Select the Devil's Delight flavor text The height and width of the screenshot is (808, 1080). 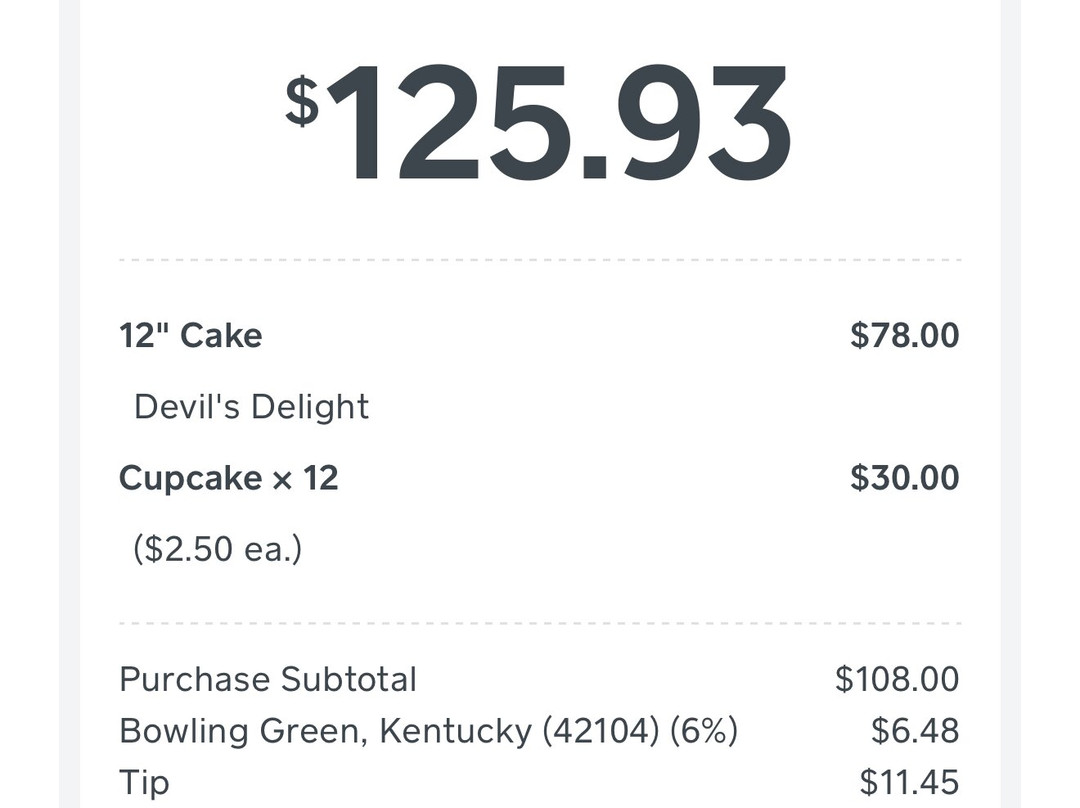[x=251, y=406]
